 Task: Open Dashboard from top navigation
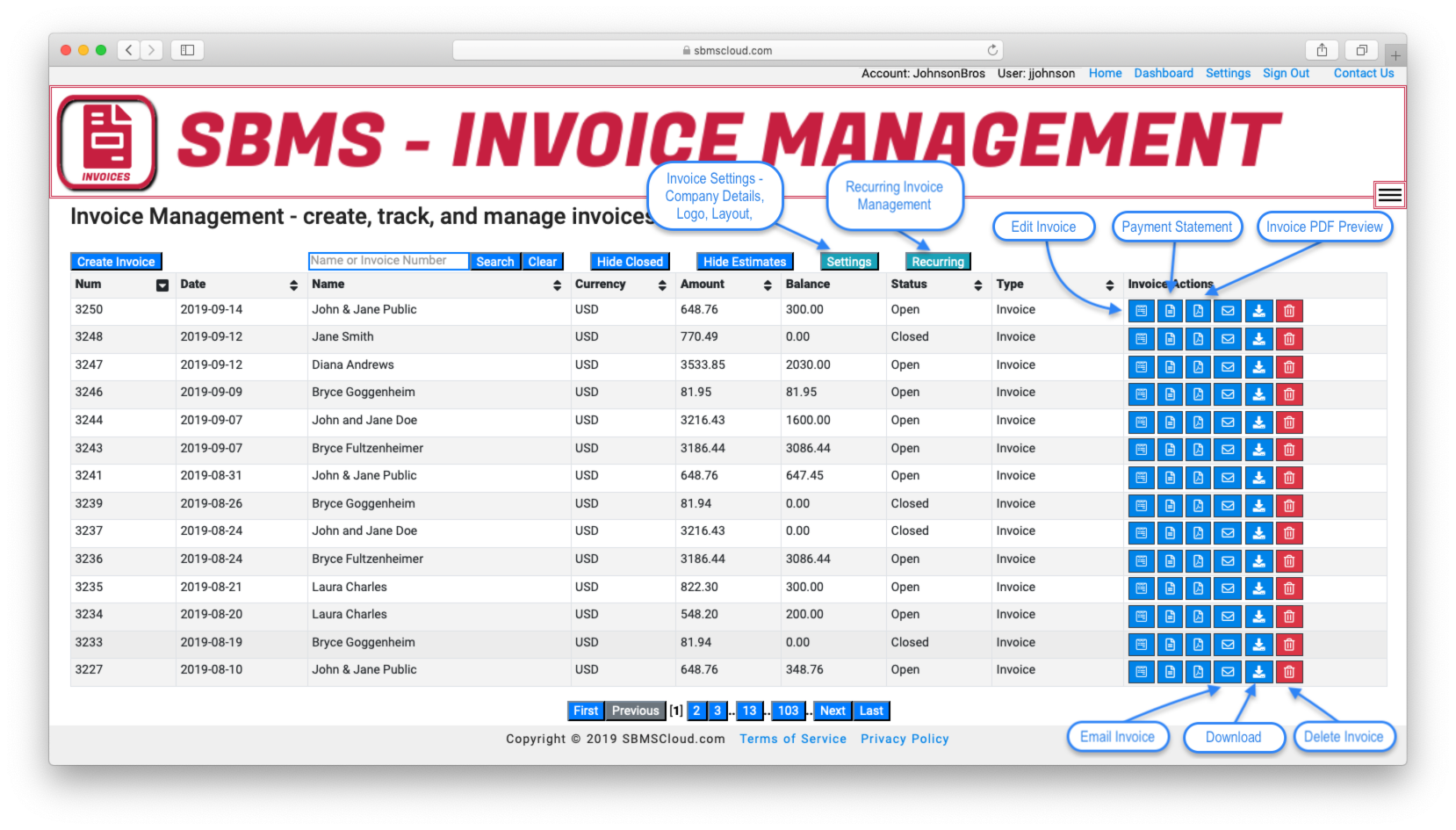click(1164, 74)
